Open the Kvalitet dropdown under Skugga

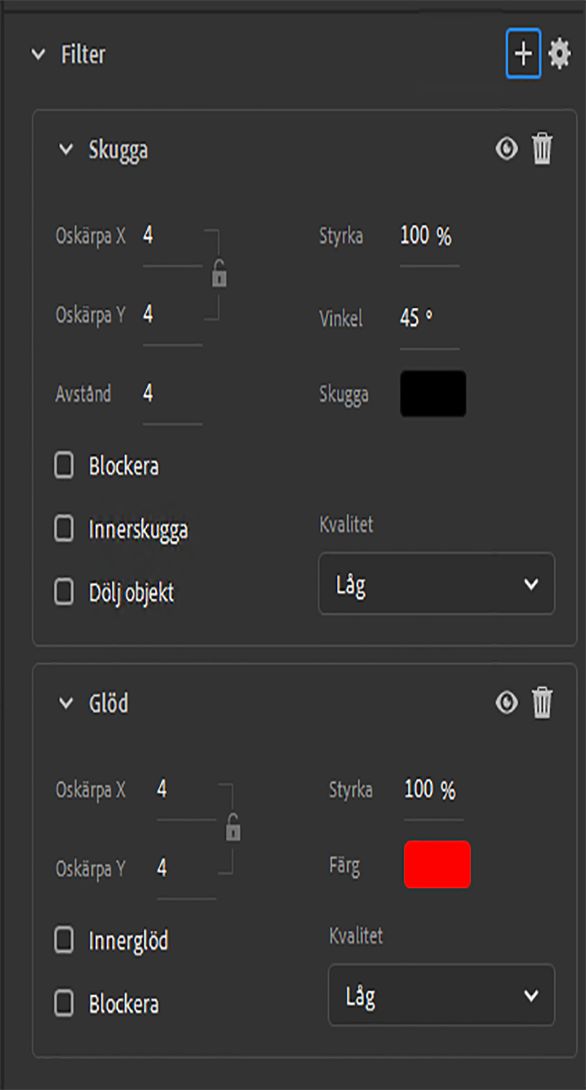pyautogui.click(x=436, y=584)
